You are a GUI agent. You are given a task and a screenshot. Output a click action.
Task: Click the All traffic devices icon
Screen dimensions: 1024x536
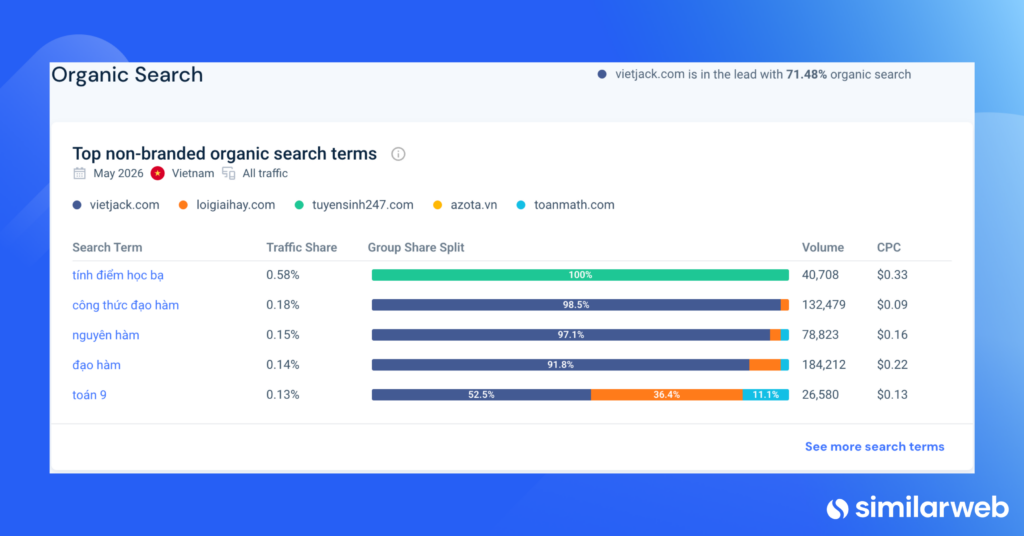(x=229, y=174)
